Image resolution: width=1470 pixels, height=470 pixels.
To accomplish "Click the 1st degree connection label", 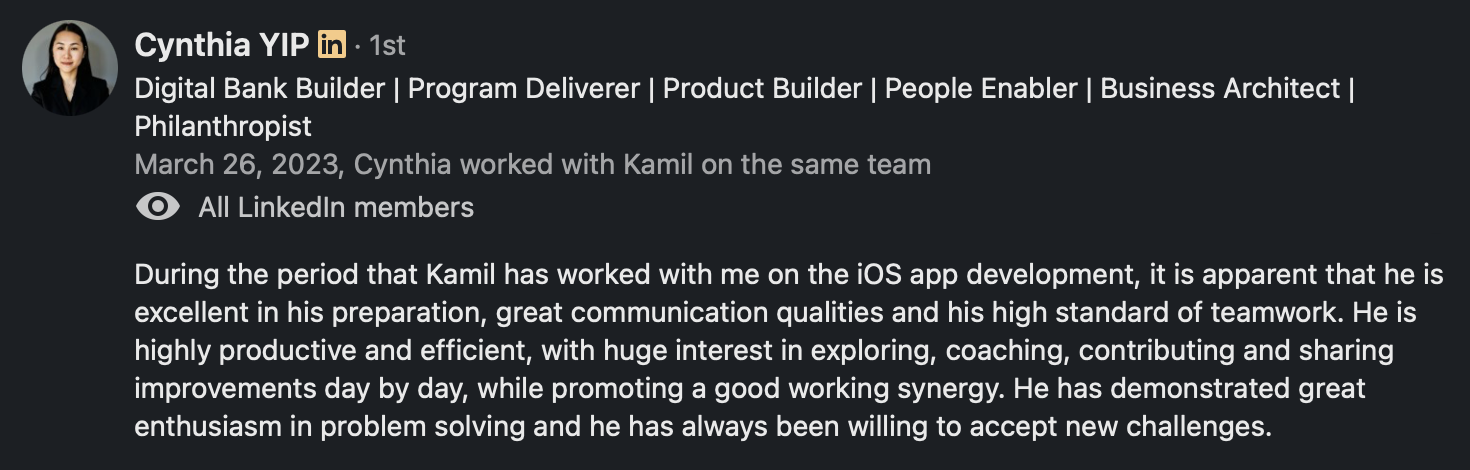I will 387,46.
